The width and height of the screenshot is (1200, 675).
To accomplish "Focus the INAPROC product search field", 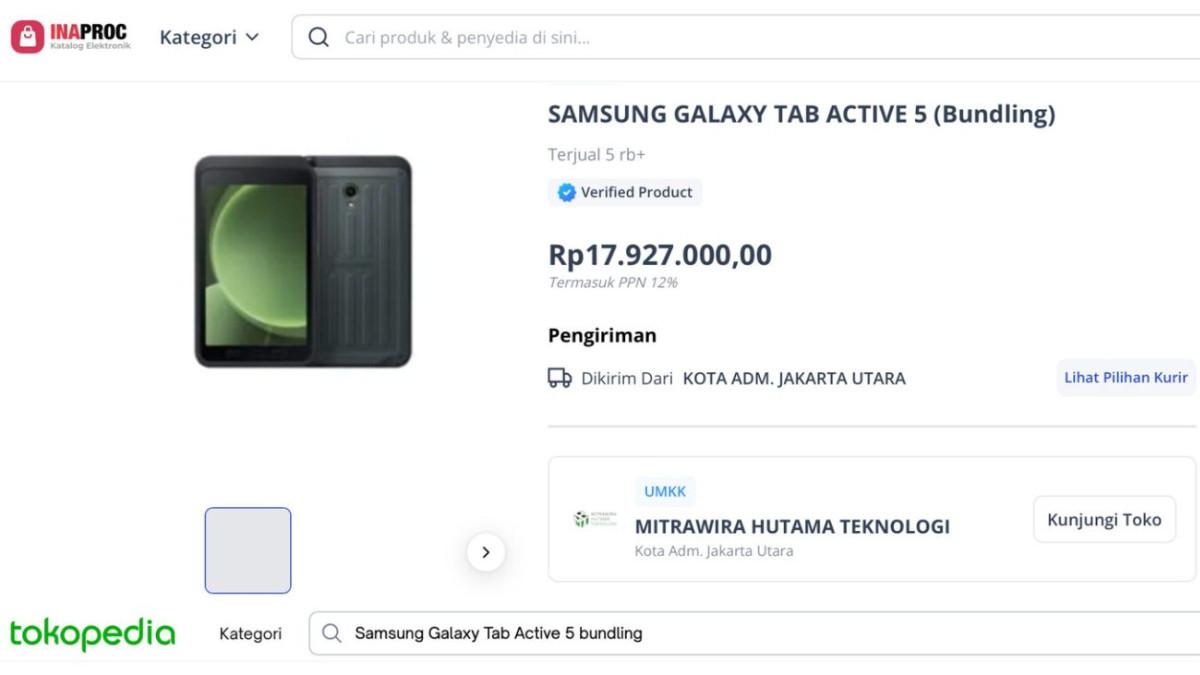I will tap(700, 38).
